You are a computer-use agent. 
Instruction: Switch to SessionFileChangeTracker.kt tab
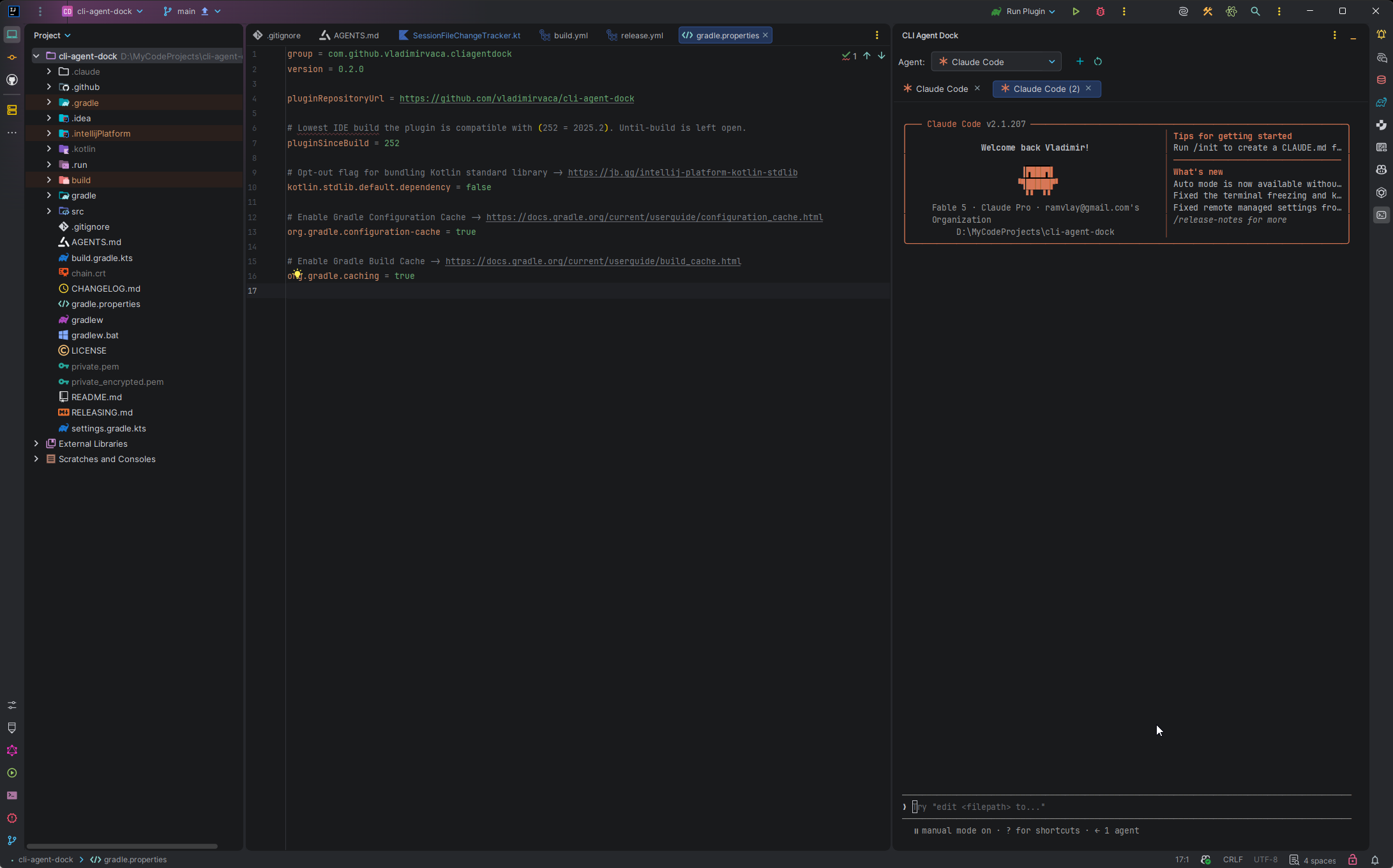pyautogui.click(x=460, y=35)
